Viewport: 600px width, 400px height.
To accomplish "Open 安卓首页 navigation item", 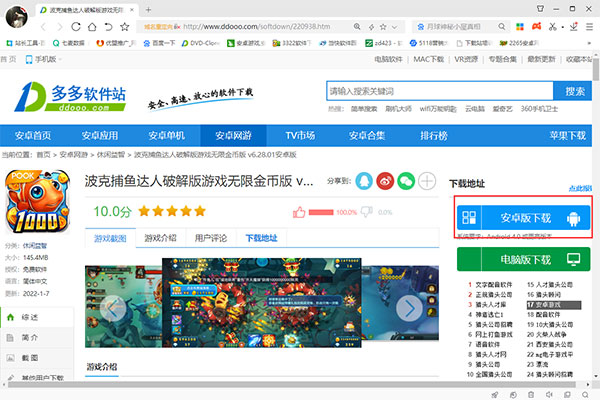I will point(33,136).
